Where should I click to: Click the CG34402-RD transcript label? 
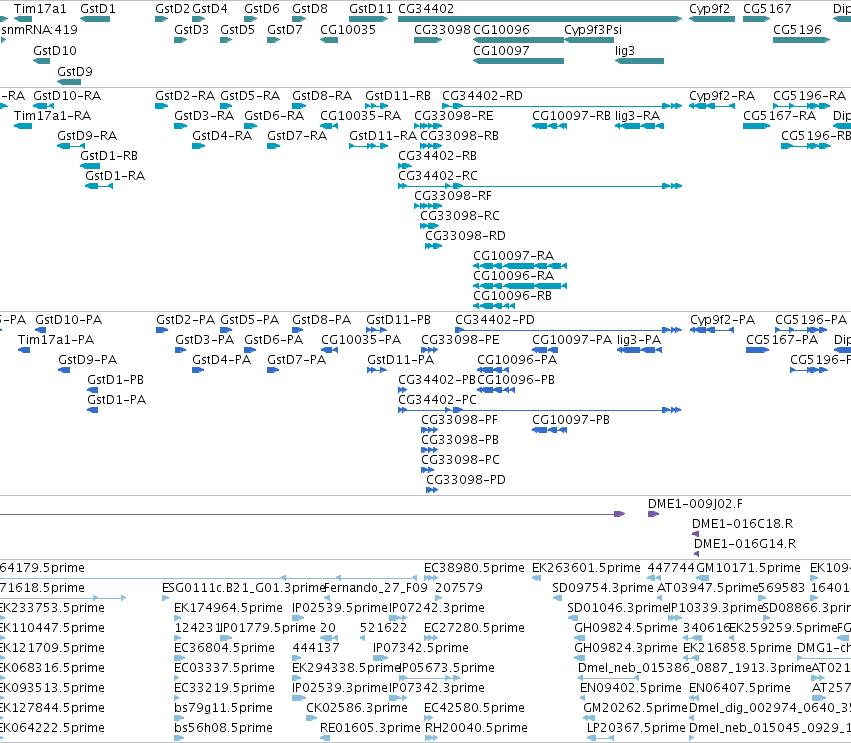482,96
